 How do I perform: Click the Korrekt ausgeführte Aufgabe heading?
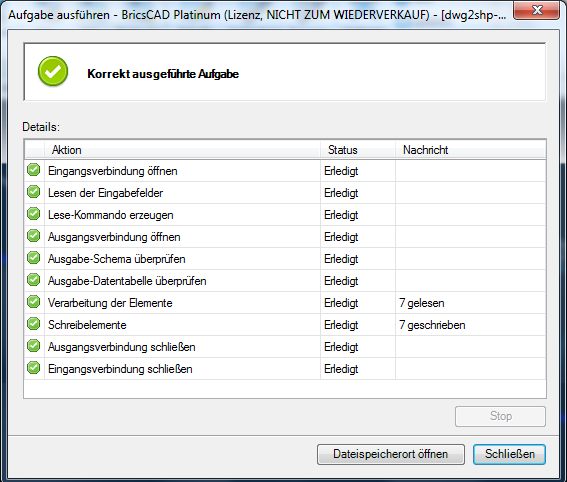(163, 74)
